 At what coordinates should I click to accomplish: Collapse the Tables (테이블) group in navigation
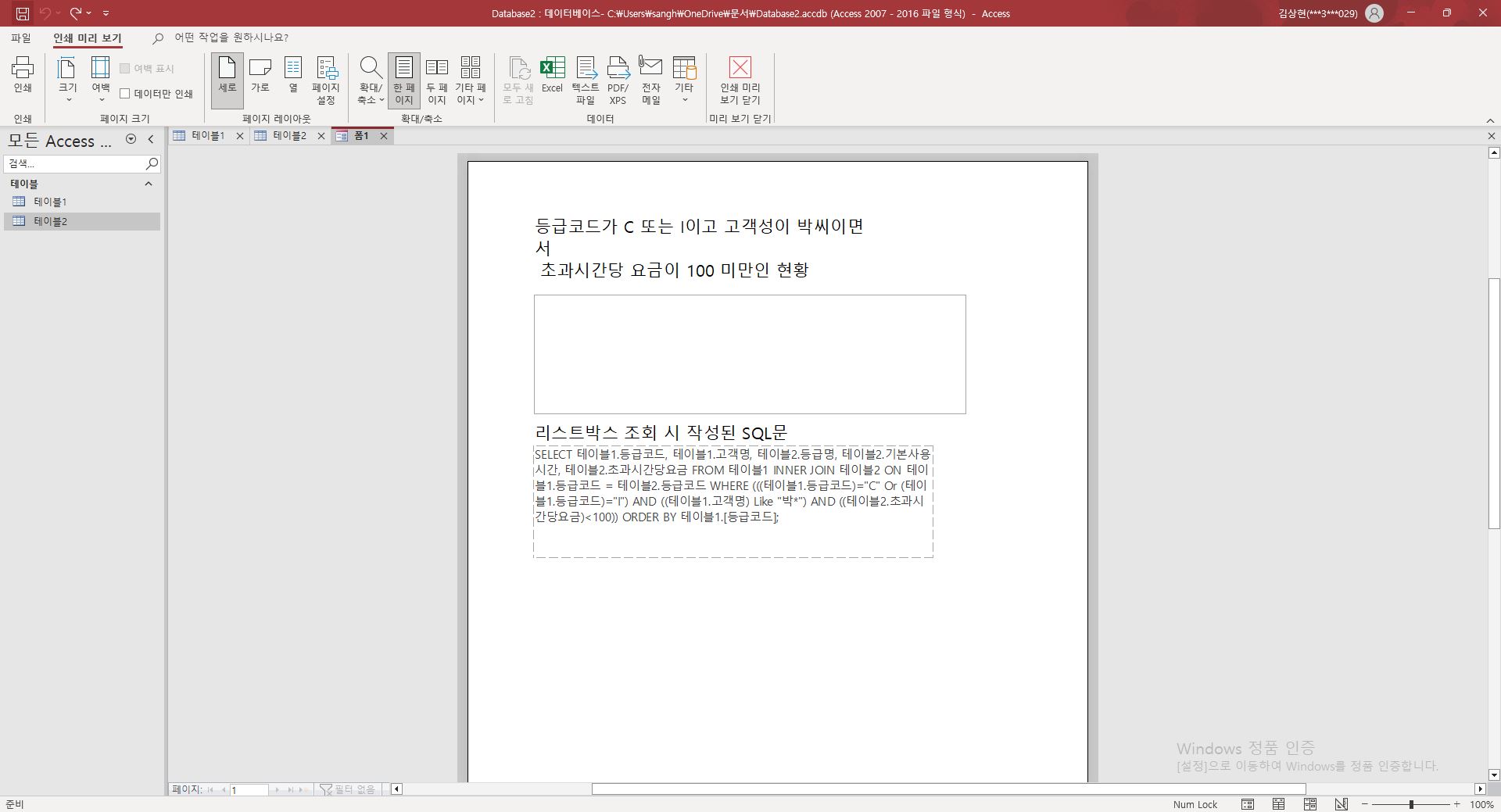pos(149,184)
